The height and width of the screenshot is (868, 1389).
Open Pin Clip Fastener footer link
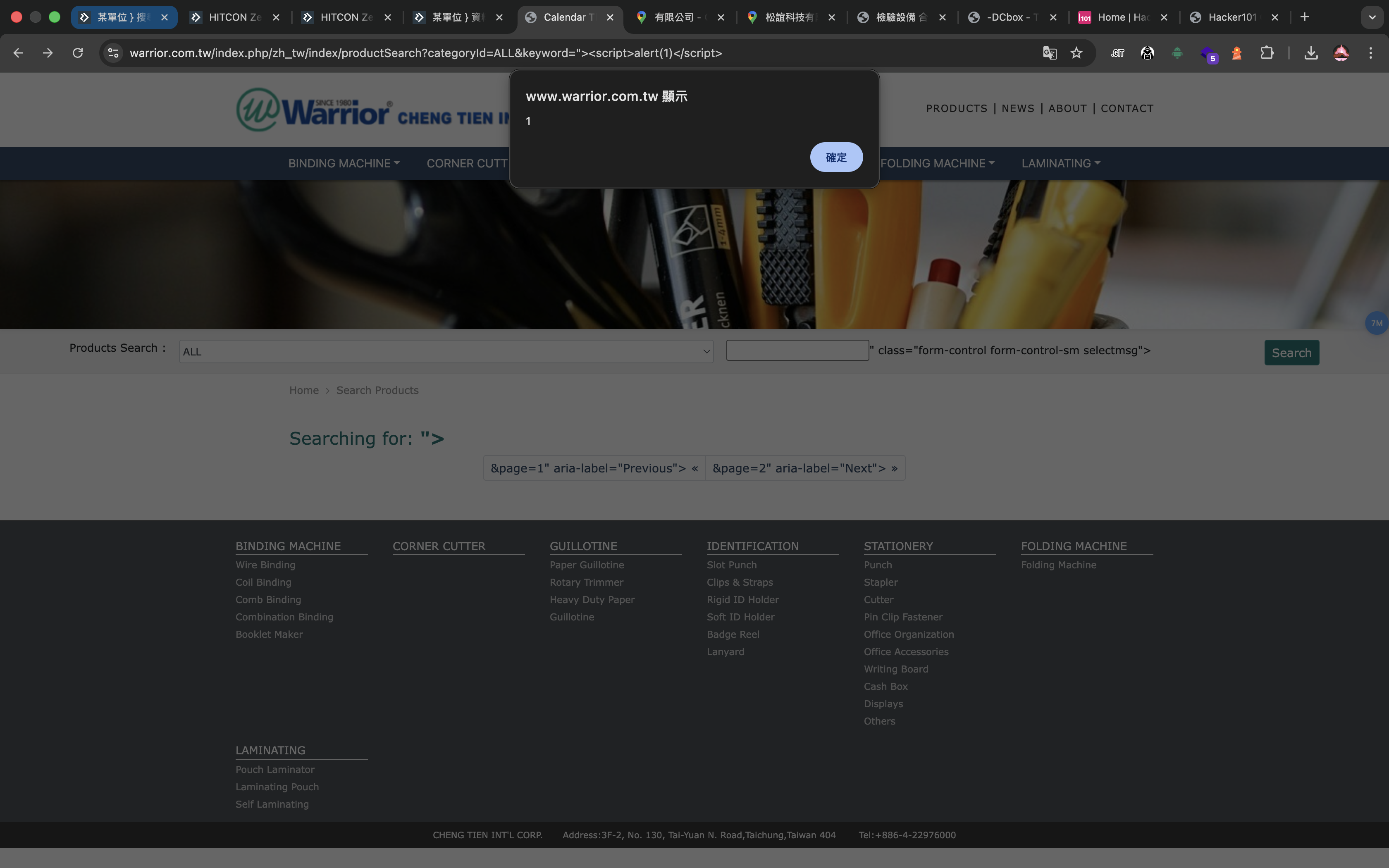pyautogui.click(x=903, y=617)
